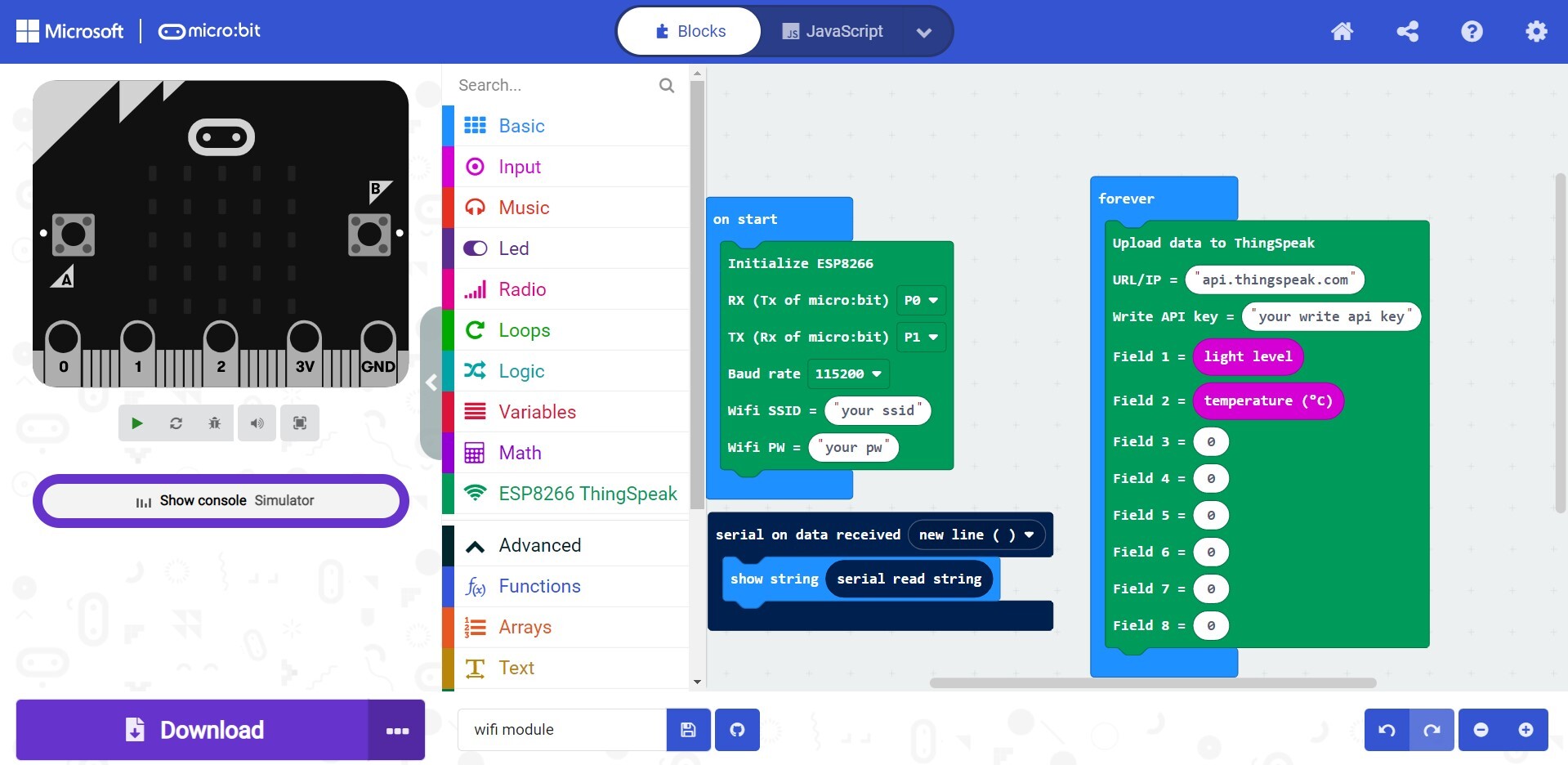
Task: Click the toolbox search magnifier icon
Action: [667, 85]
